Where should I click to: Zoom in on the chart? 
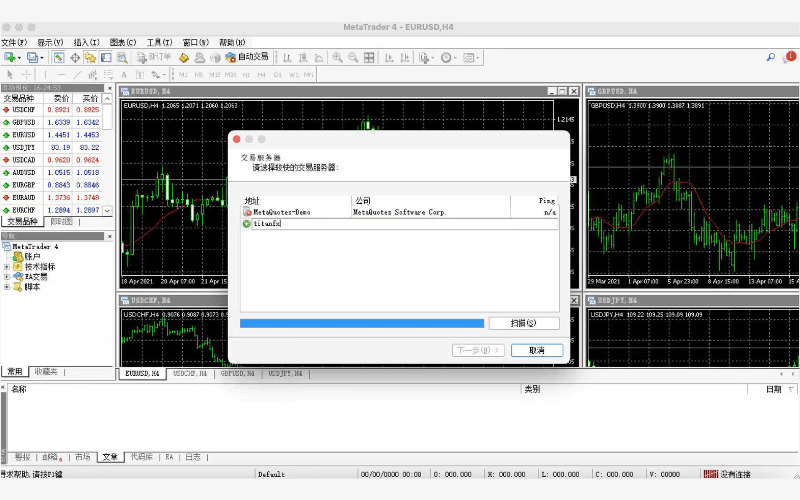coord(337,58)
